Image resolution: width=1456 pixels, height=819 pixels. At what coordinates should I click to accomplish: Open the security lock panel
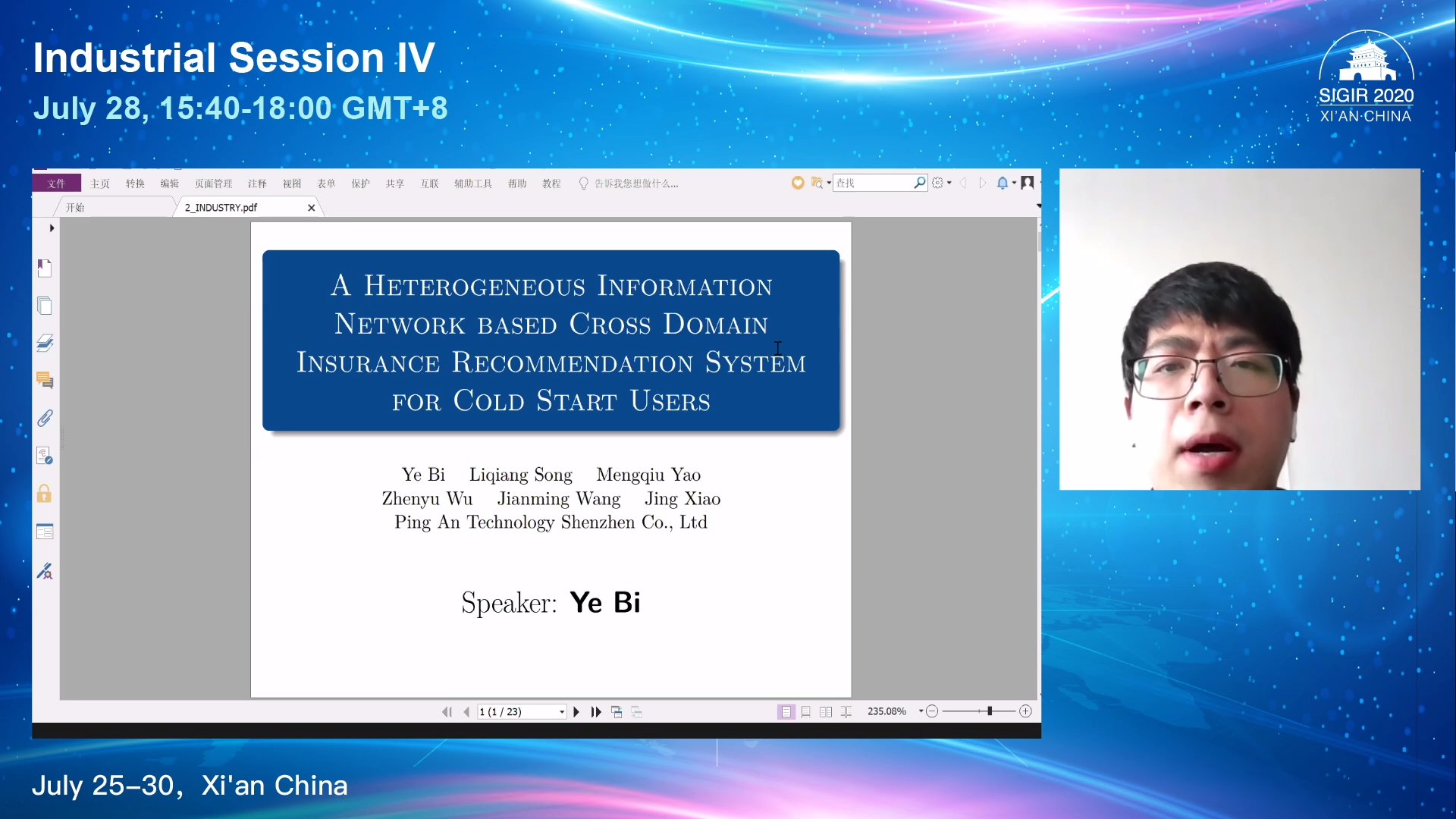tap(45, 494)
